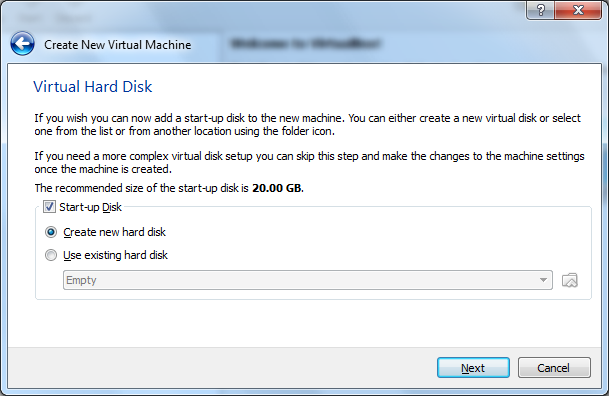Select the Create new hard disk radio
609x396 pixels.
[x=51, y=232]
